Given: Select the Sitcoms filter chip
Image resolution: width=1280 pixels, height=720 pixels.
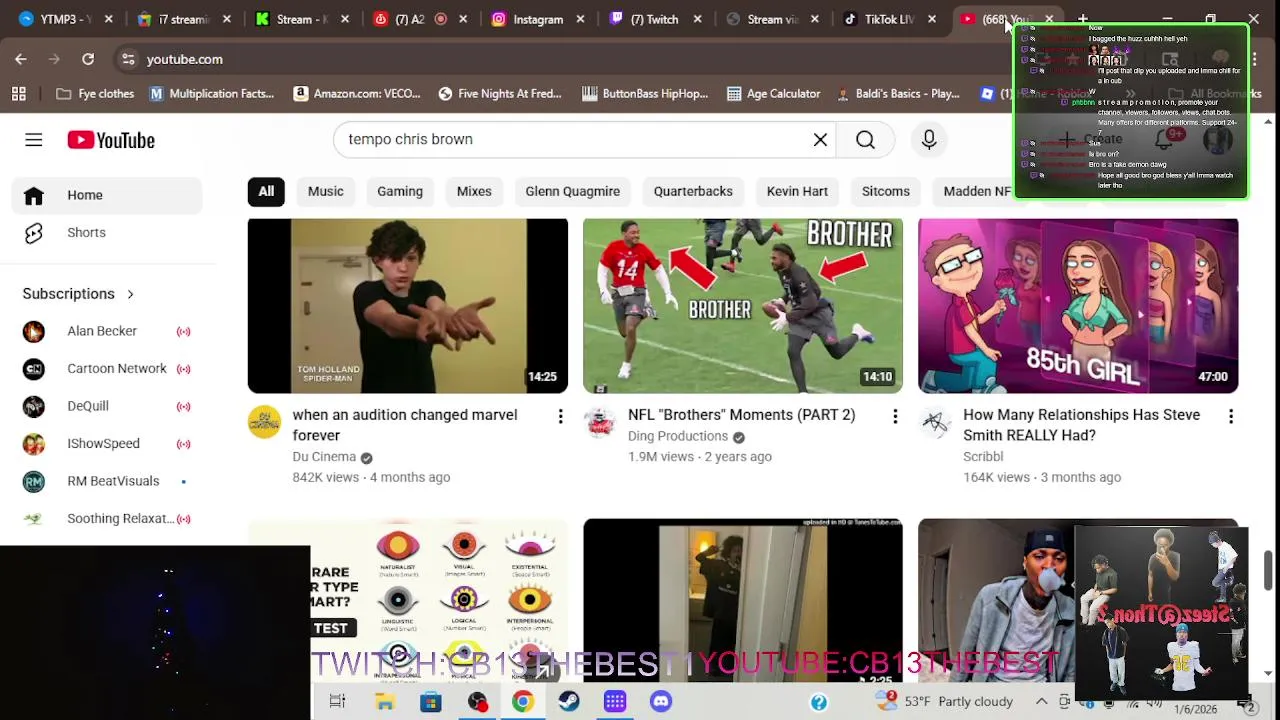Looking at the screenshot, I should pyautogui.click(x=886, y=191).
